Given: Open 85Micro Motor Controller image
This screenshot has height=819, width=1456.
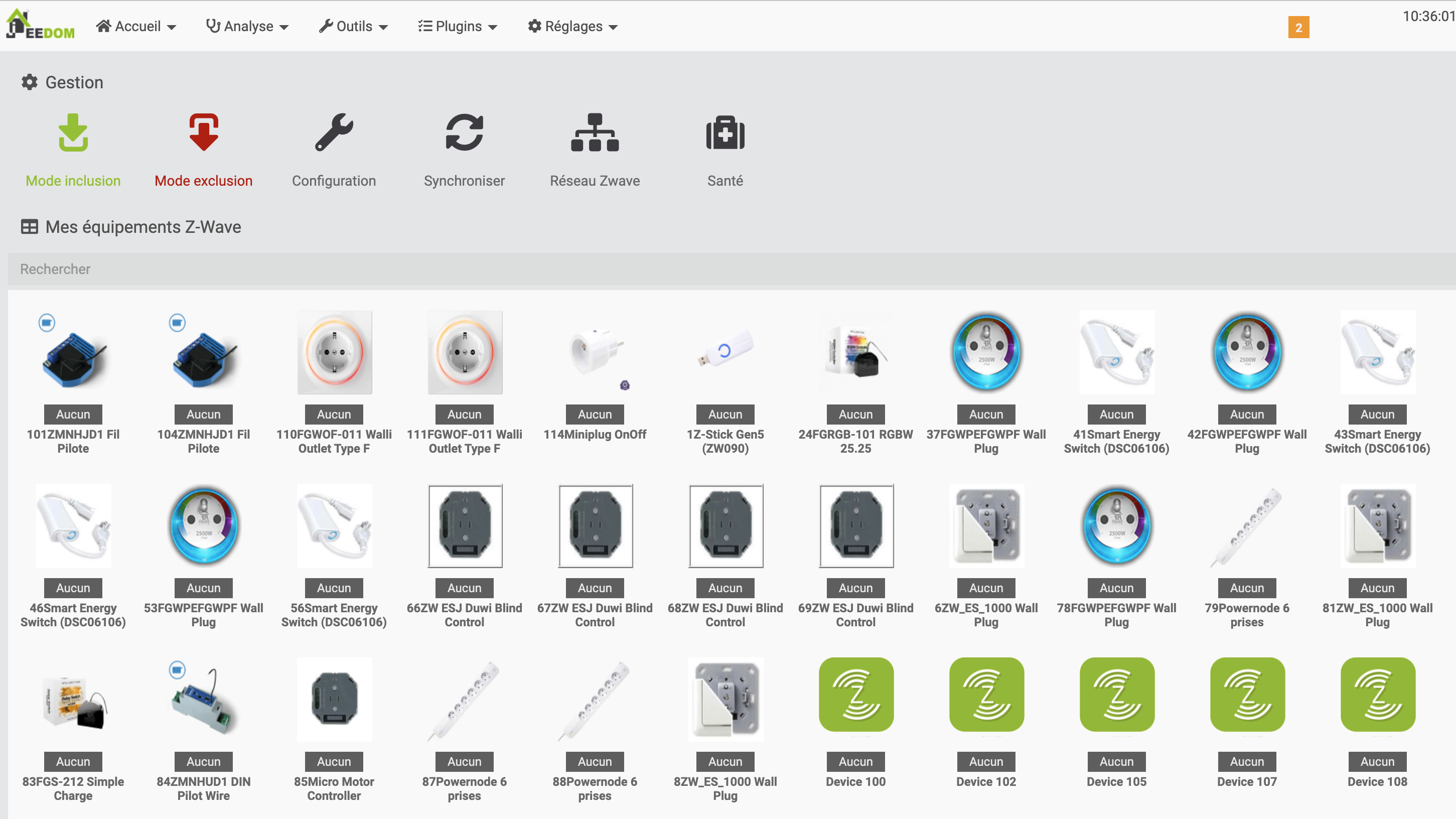Looking at the screenshot, I should click(x=335, y=700).
